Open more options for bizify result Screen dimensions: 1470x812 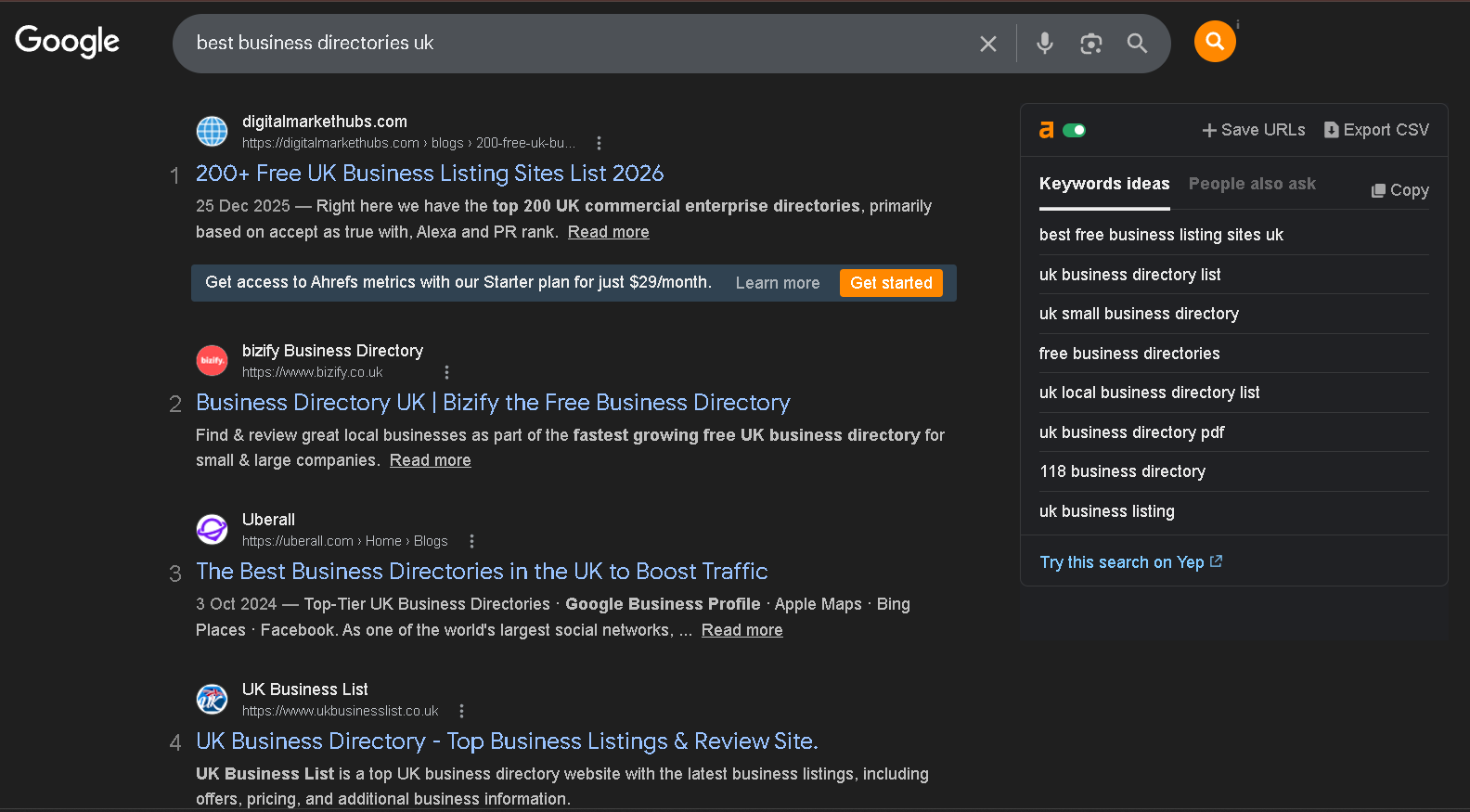tap(446, 372)
